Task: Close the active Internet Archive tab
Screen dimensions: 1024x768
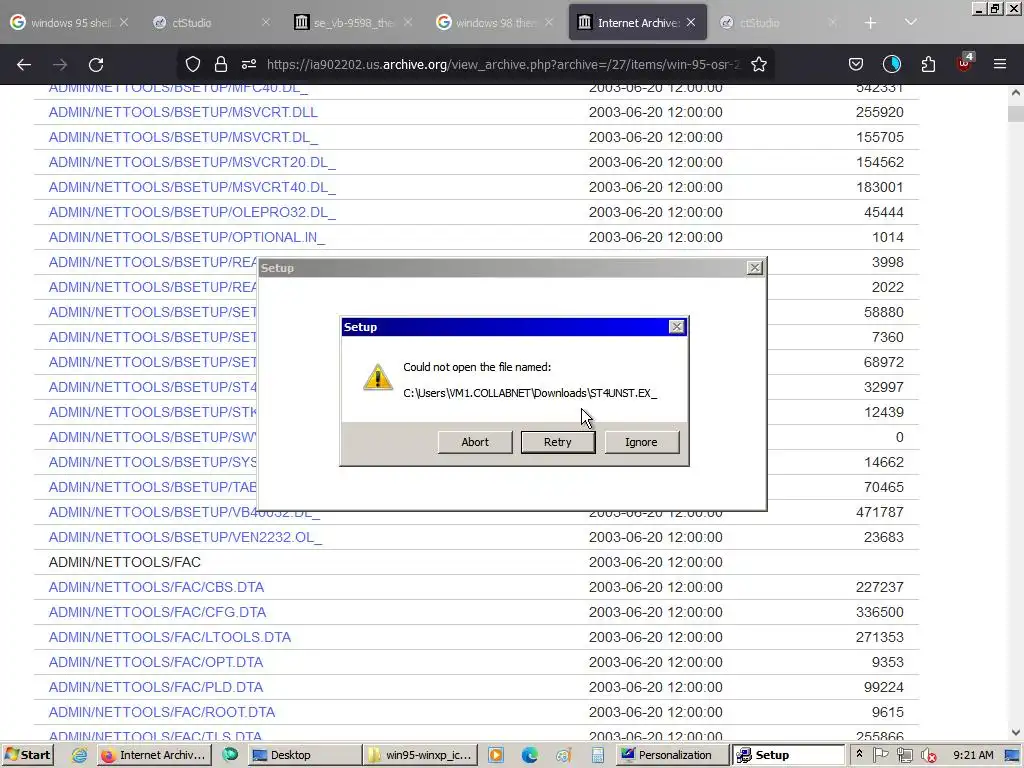Action: pyautogui.click(x=691, y=23)
